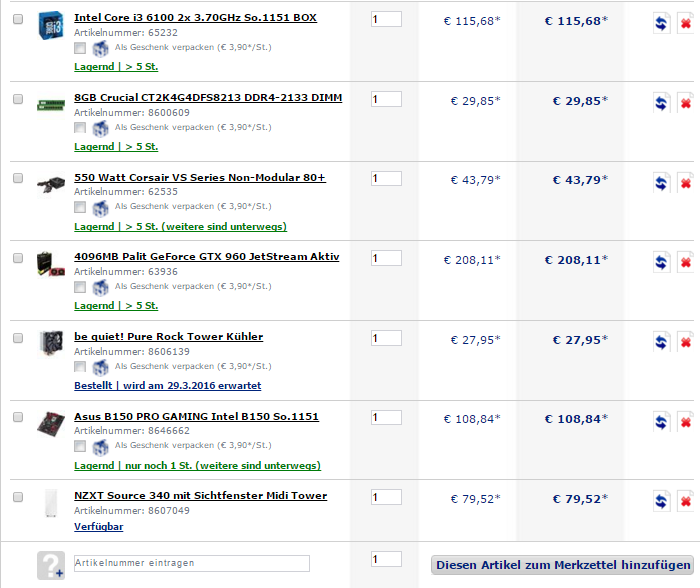
Task: Update quantity icon for 550 Watt Corsair row
Action: click(x=661, y=183)
